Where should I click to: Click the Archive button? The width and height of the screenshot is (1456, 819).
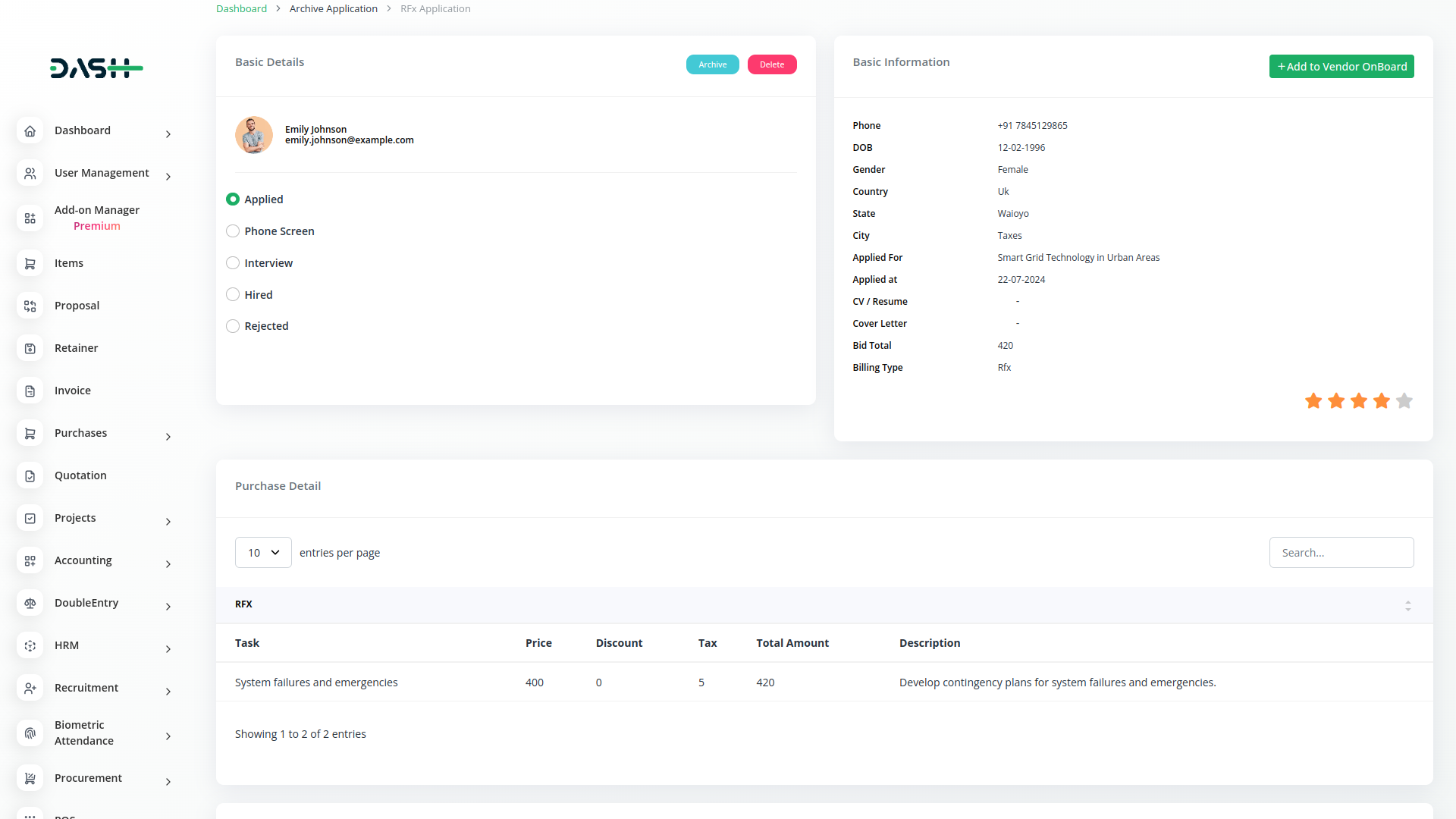point(712,64)
